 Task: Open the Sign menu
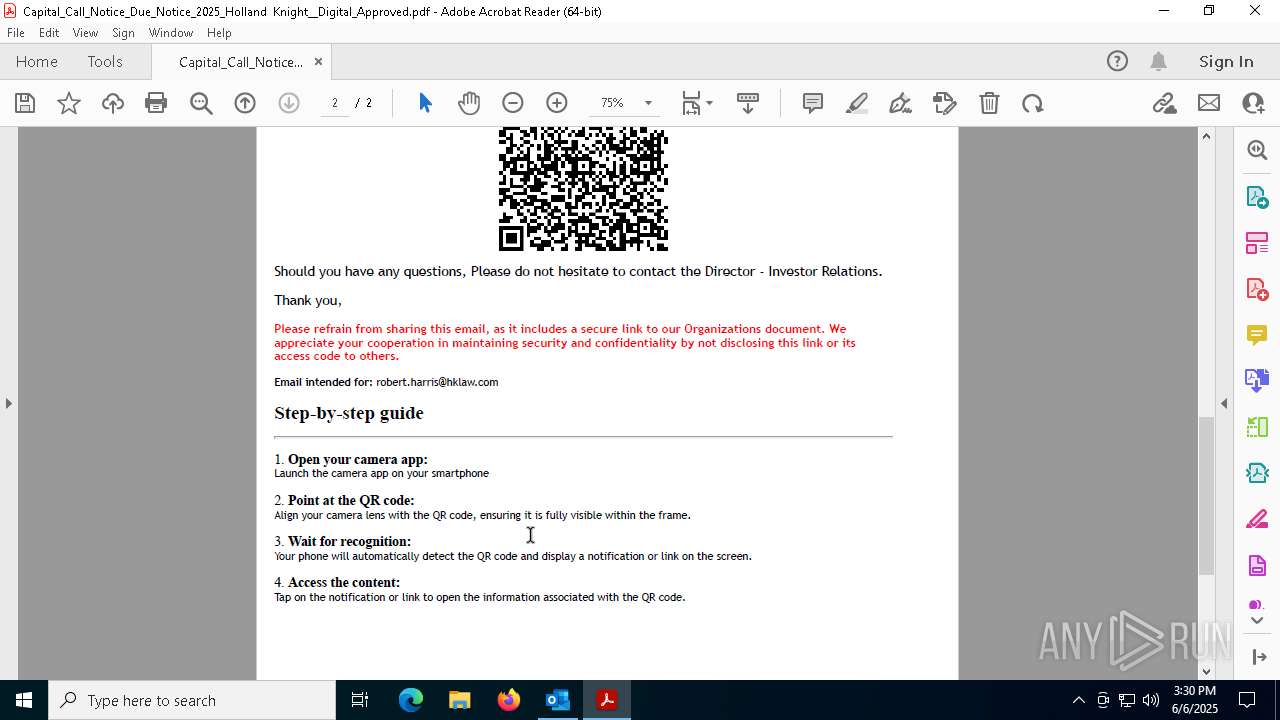tap(123, 33)
